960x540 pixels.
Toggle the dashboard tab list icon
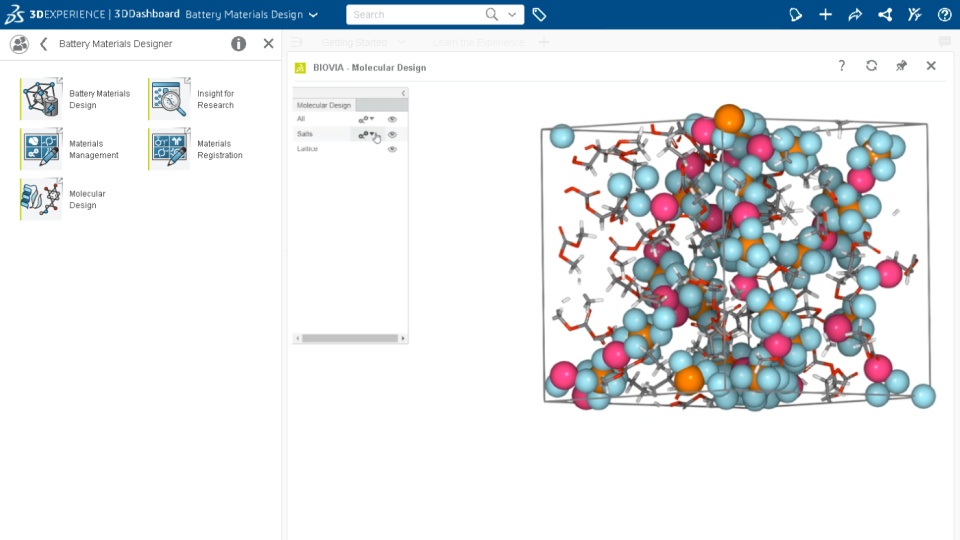pyautogui.click(x=296, y=42)
